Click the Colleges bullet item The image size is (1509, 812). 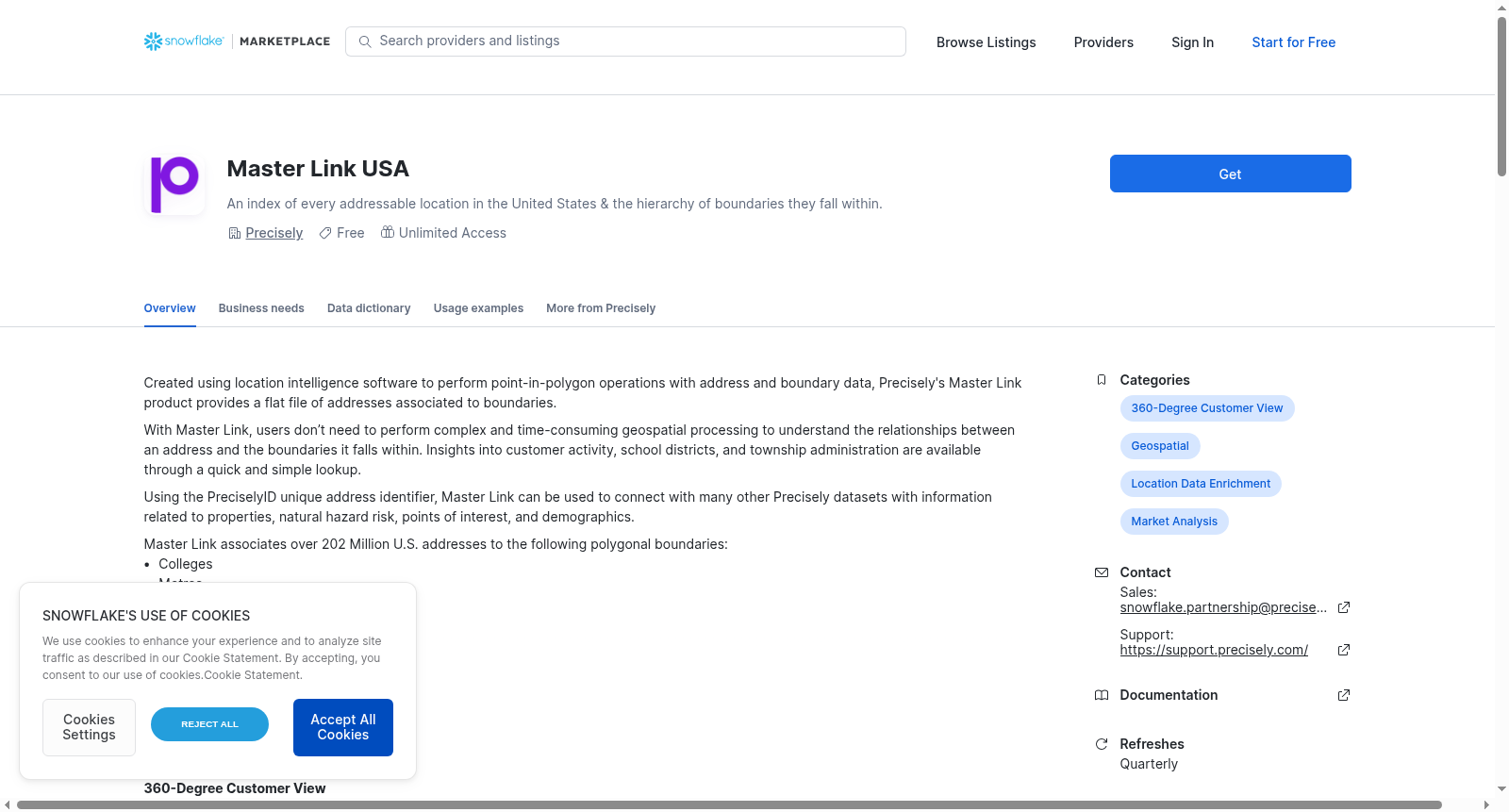(x=186, y=564)
